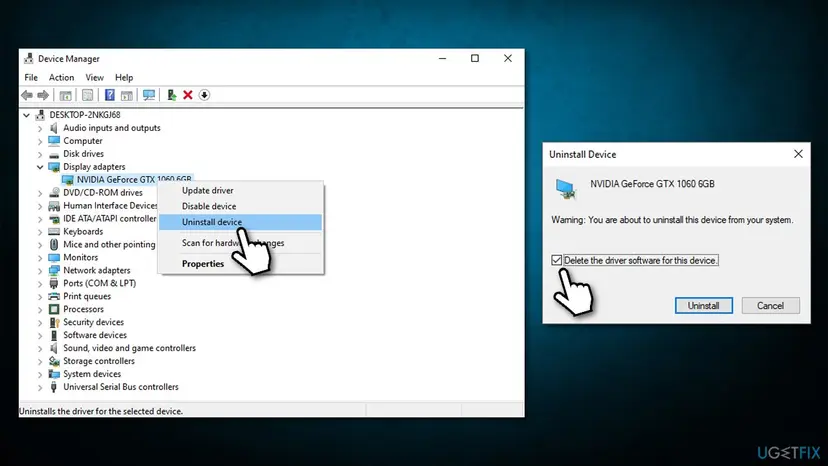Screen dimensions: 828x466
Task: Open the View menu
Action: coord(95,78)
